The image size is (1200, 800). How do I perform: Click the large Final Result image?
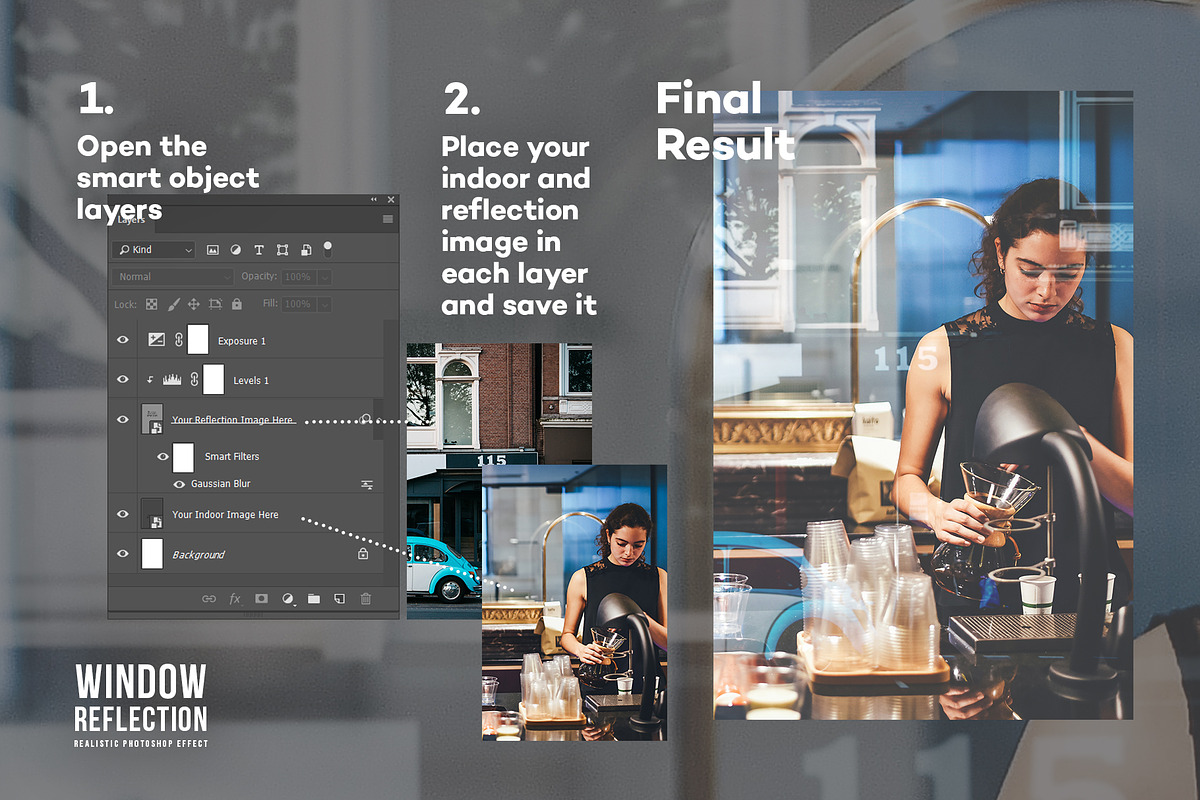click(x=923, y=405)
